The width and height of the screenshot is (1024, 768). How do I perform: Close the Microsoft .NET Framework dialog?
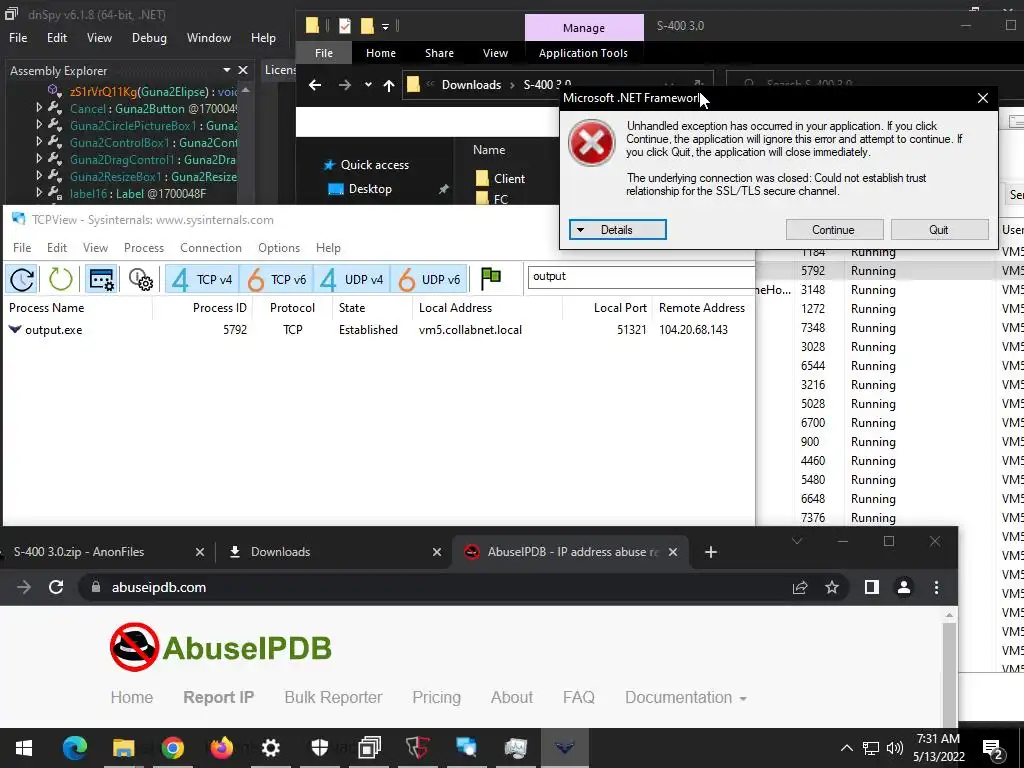[983, 98]
